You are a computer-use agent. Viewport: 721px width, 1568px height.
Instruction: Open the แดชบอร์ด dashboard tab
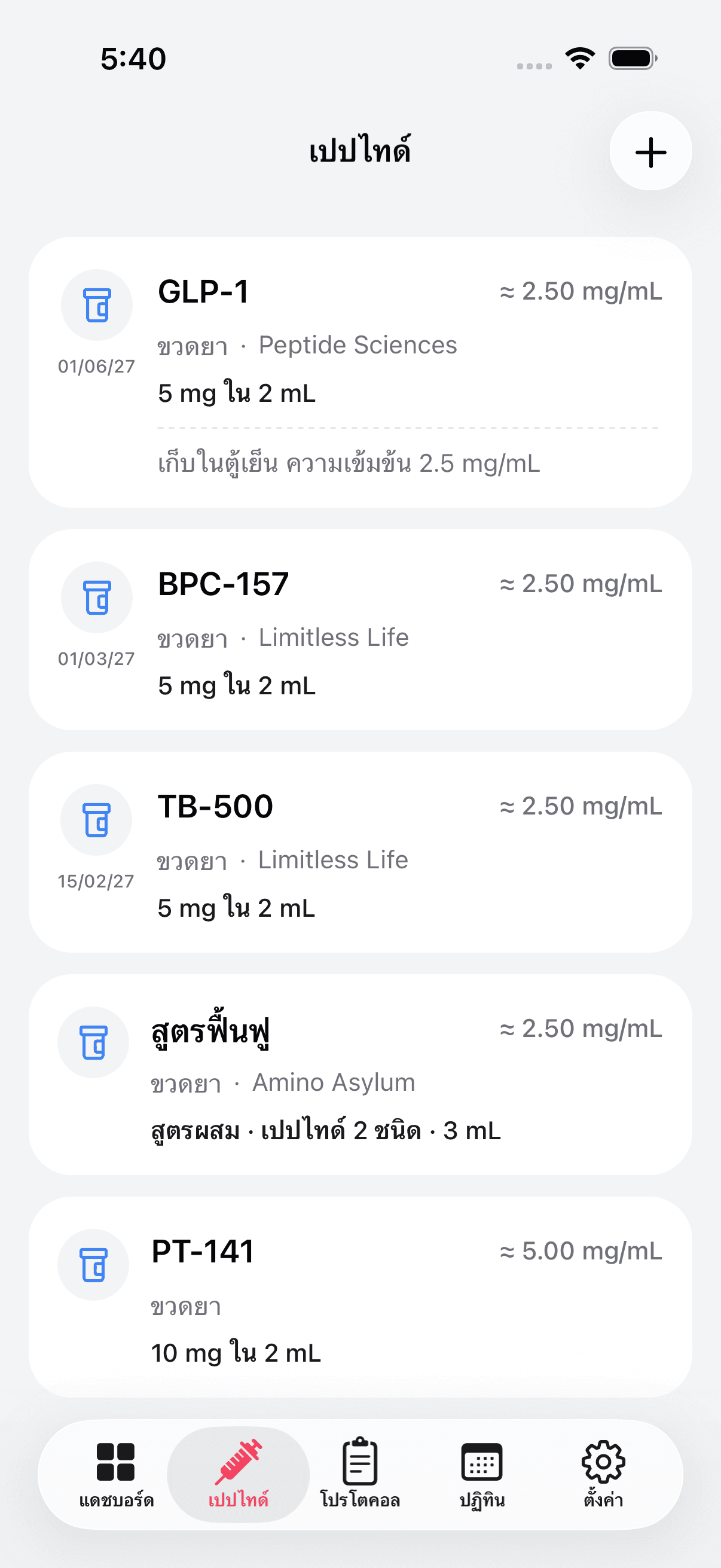click(115, 1474)
